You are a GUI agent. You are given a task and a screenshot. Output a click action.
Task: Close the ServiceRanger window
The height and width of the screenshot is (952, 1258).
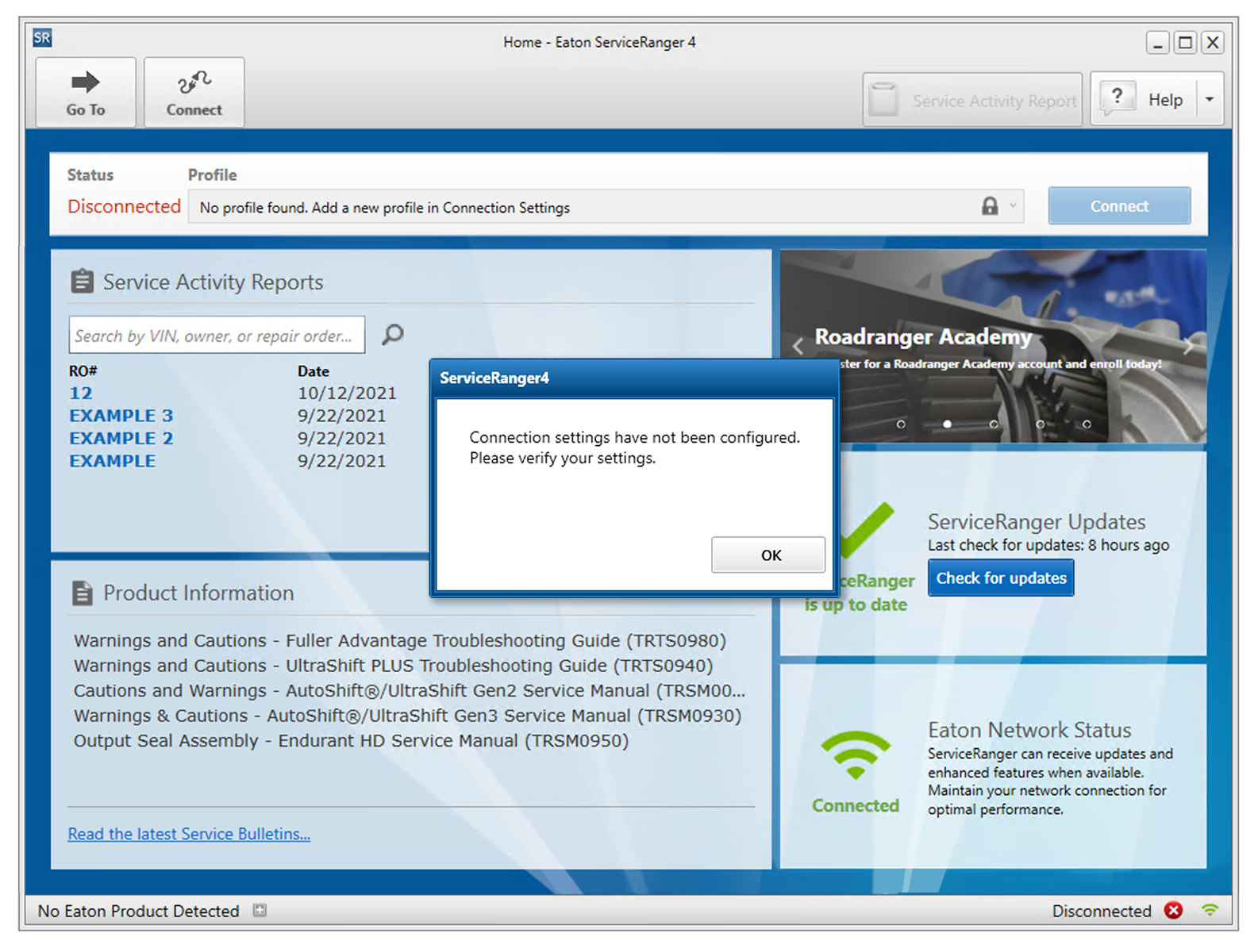tap(1213, 43)
